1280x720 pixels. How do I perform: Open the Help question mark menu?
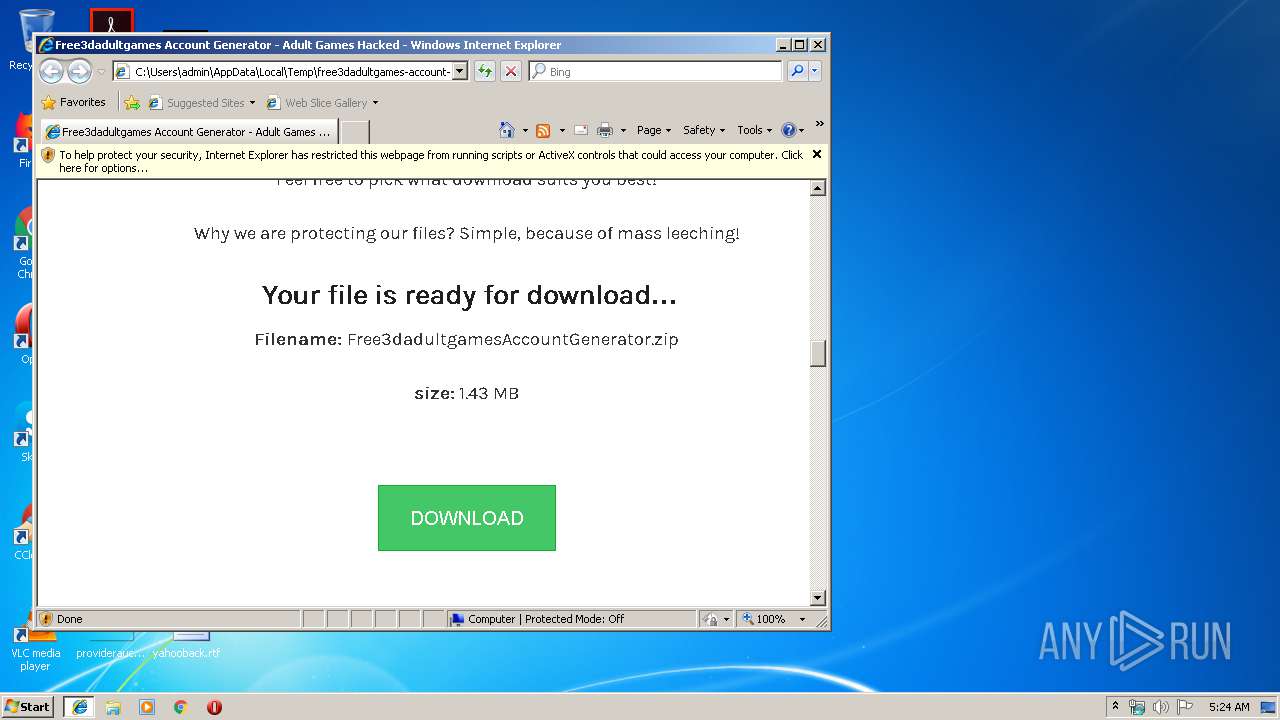click(792, 130)
